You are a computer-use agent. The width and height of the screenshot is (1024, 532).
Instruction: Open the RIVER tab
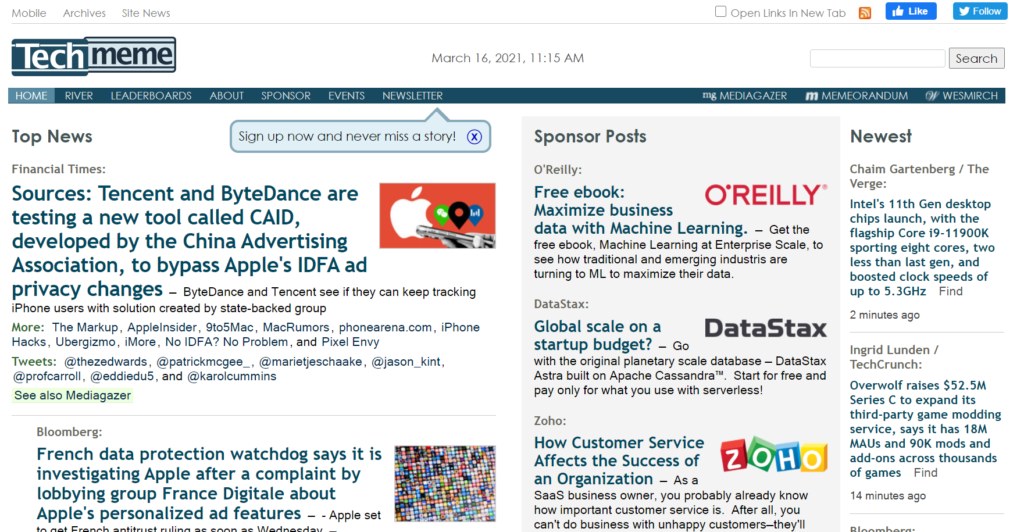point(79,96)
